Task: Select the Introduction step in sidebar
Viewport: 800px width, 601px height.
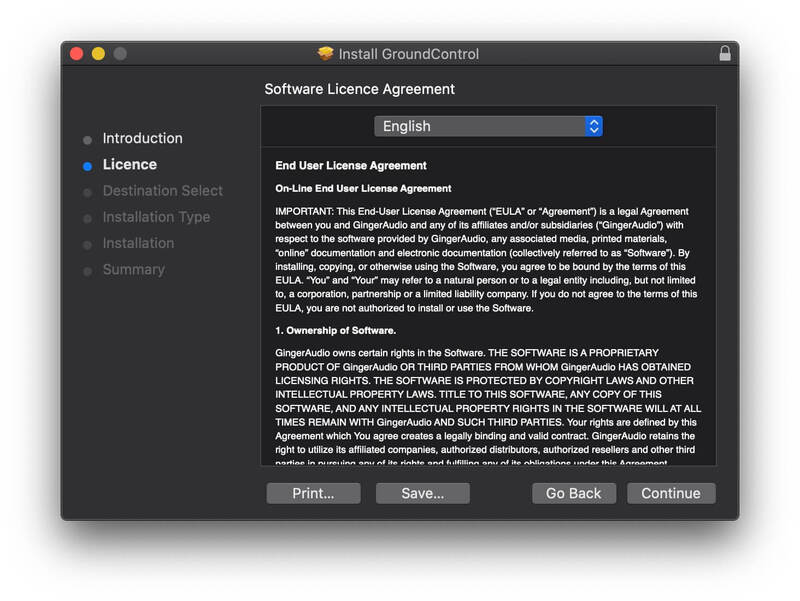Action: tap(142, 138)
